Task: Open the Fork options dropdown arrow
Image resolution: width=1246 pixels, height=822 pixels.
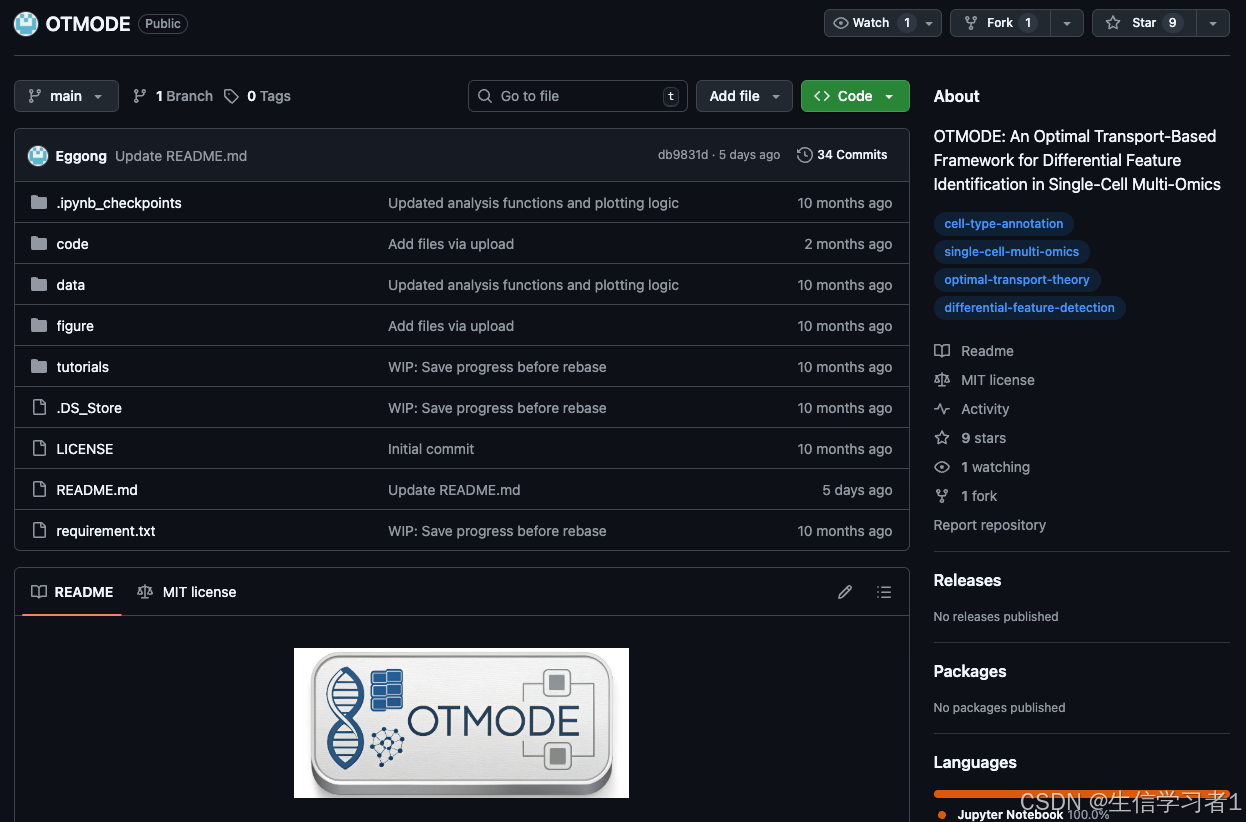Action: coord(1067,23)
